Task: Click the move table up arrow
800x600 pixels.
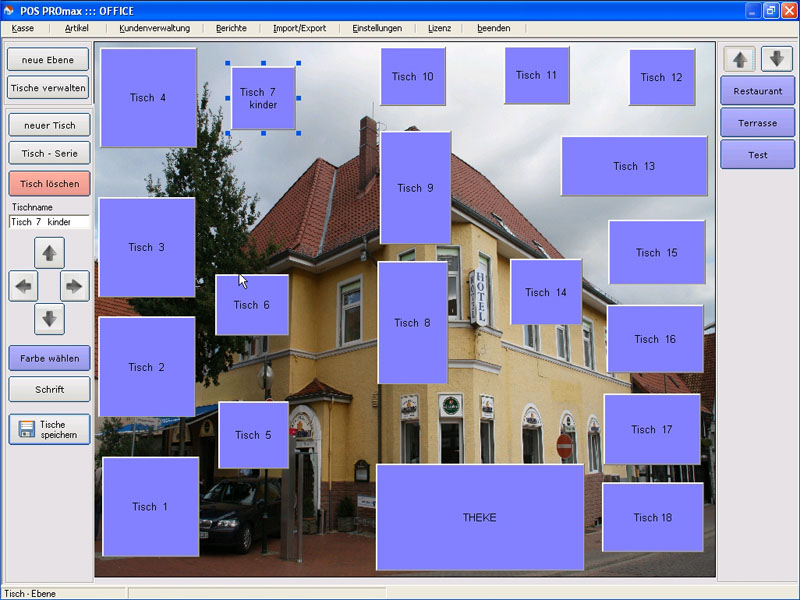Action: tap(49, 254)
